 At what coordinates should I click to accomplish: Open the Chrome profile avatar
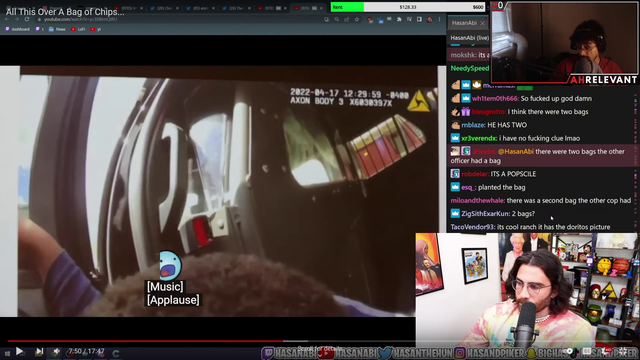429,19
